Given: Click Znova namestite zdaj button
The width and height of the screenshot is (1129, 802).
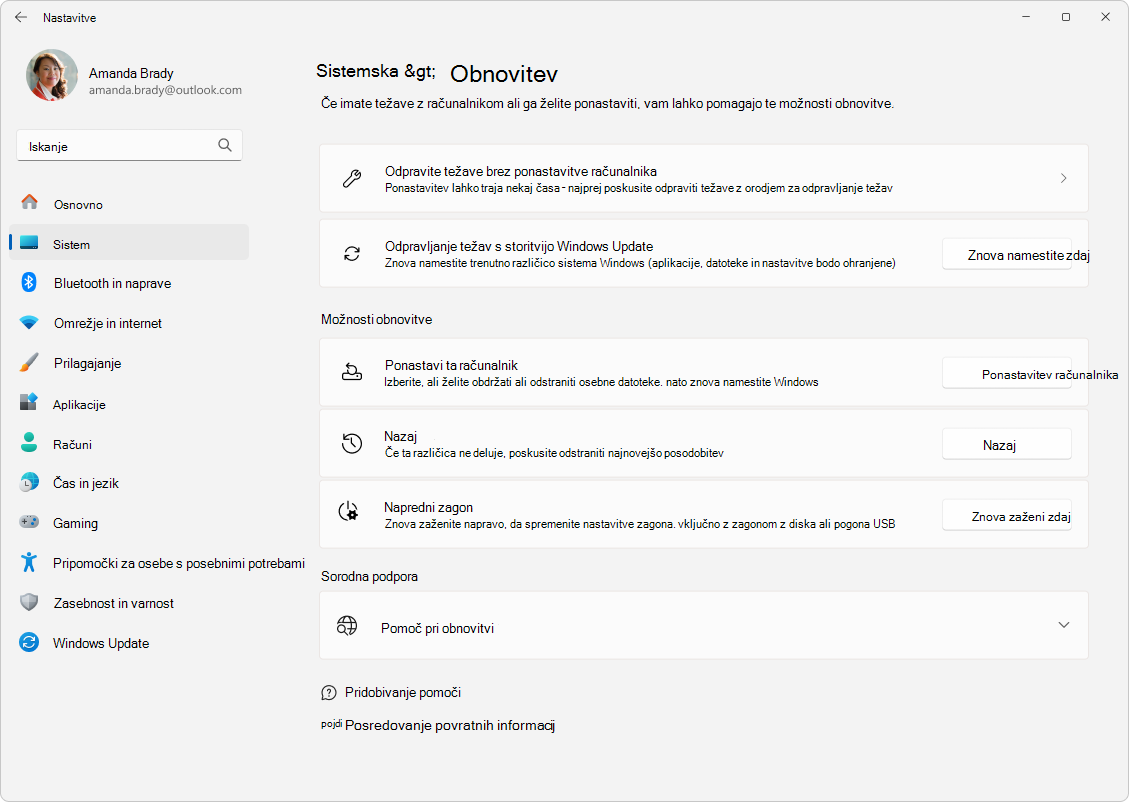Looking at the screenshot, I should (1007, 255).
